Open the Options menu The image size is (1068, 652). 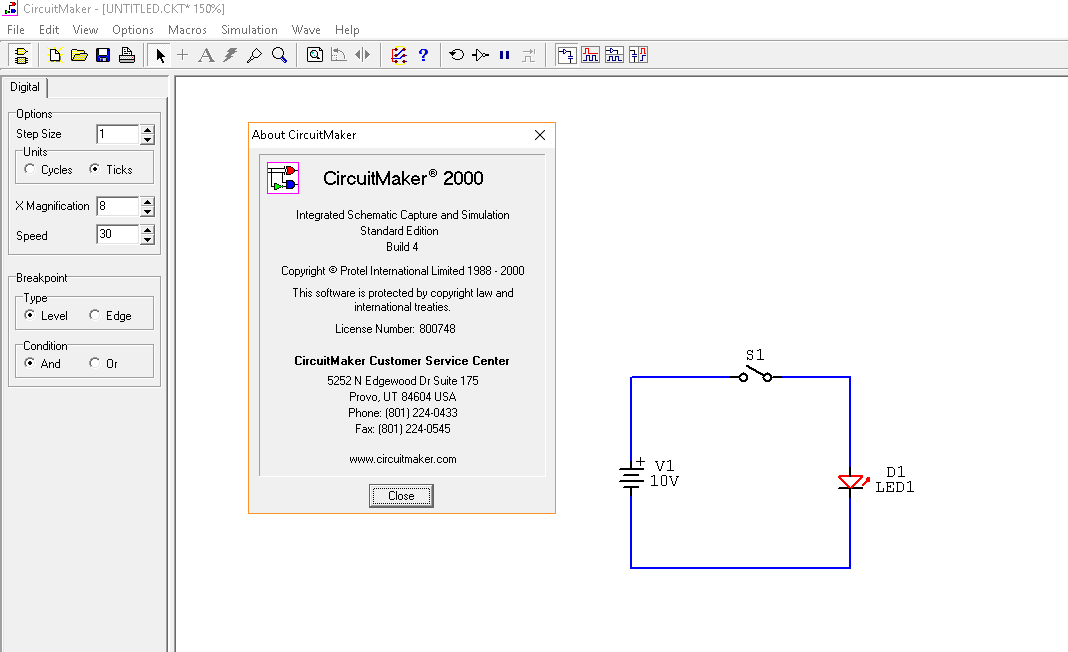click(x=133, y=30)
